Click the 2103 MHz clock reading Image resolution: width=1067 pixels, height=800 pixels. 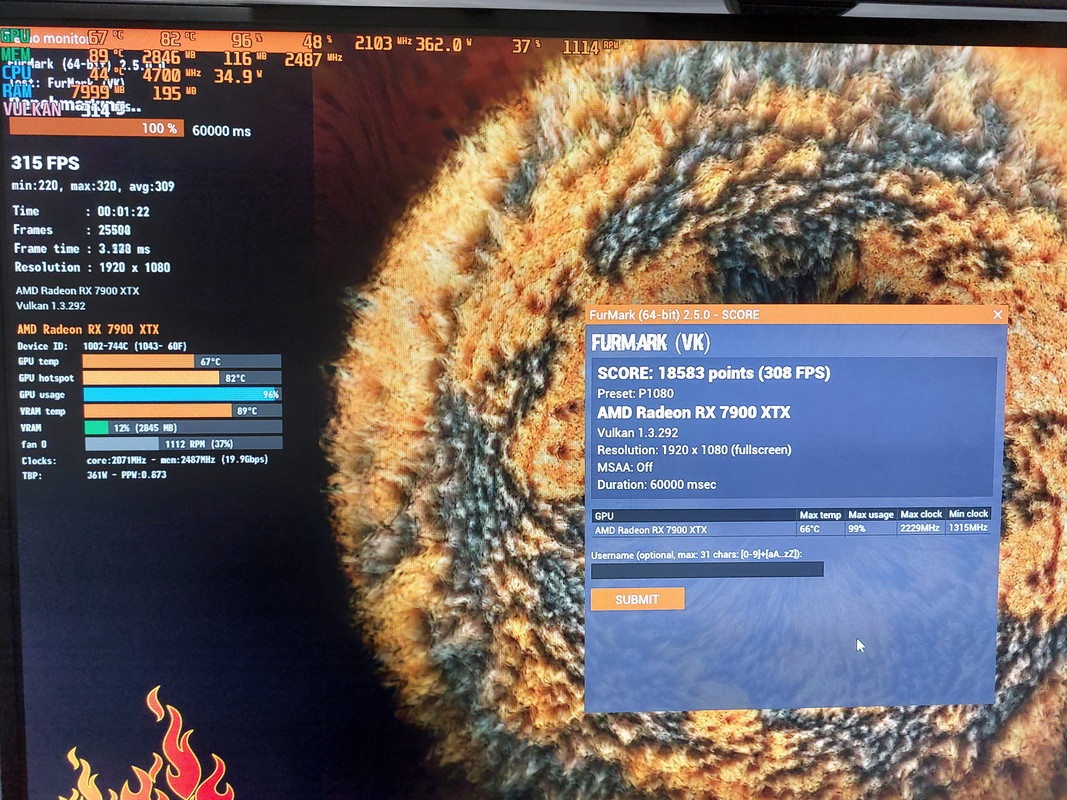coord(382,44)
